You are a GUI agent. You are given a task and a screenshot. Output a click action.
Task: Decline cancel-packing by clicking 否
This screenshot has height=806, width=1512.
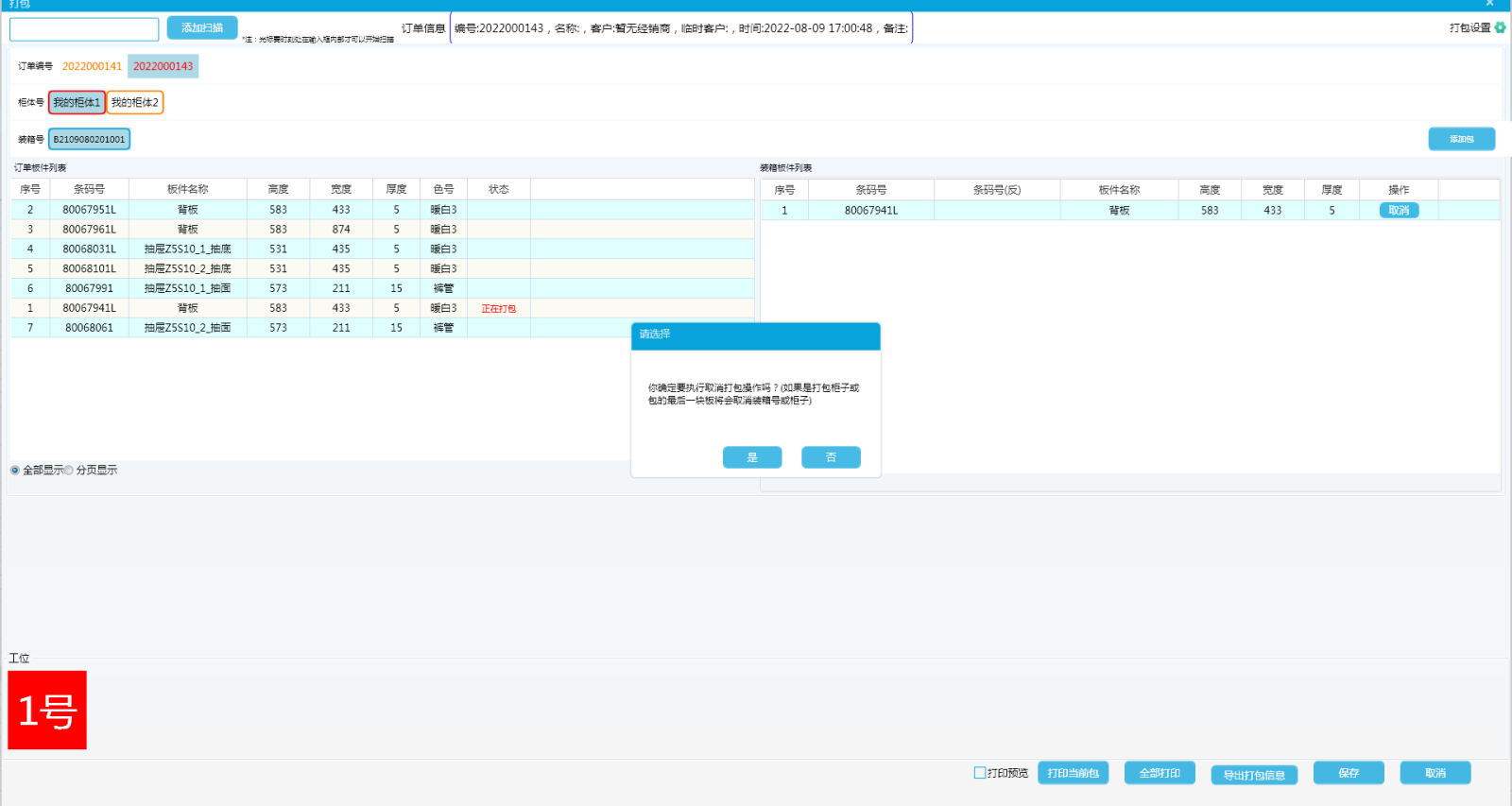coord(831,457)
